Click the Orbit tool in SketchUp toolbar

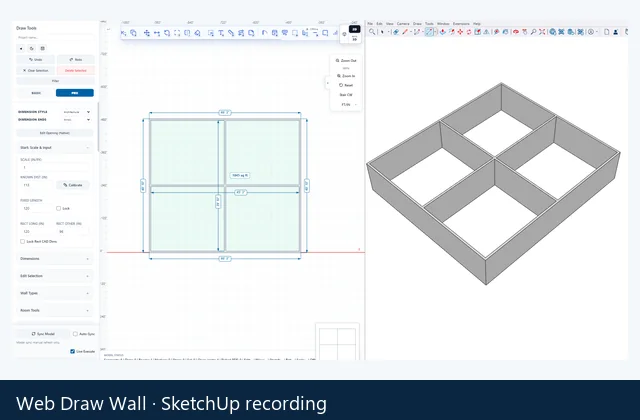point(516,32)
